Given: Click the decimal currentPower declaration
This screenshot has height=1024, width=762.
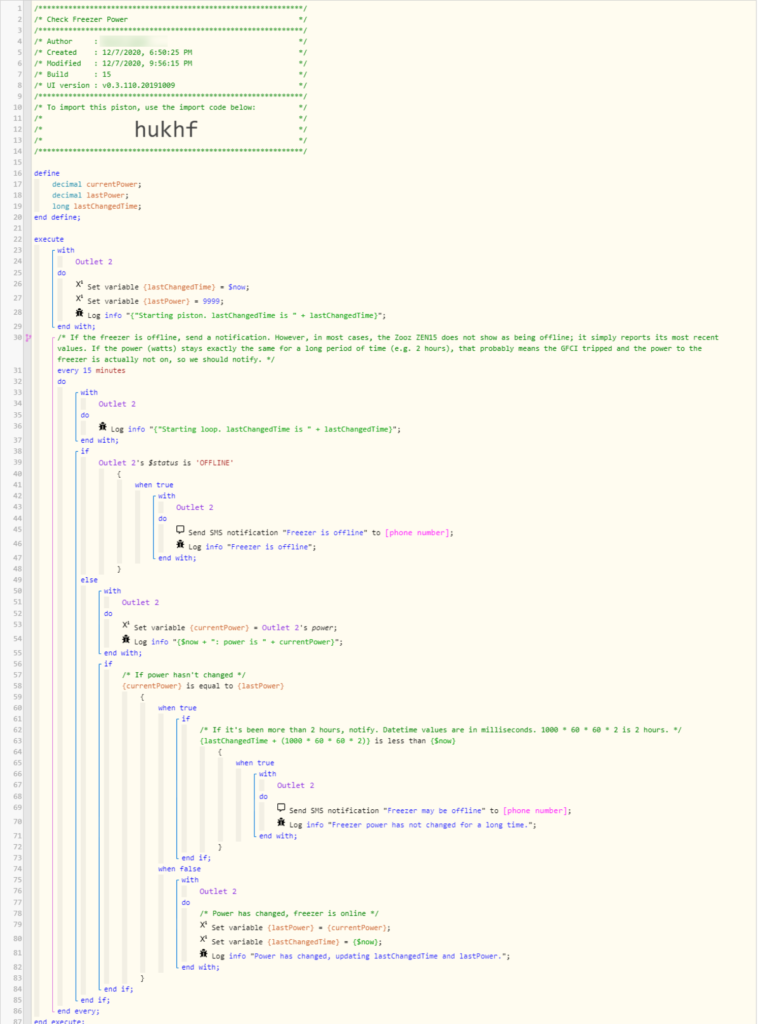Looking at the screenshot, I should 97,185.
